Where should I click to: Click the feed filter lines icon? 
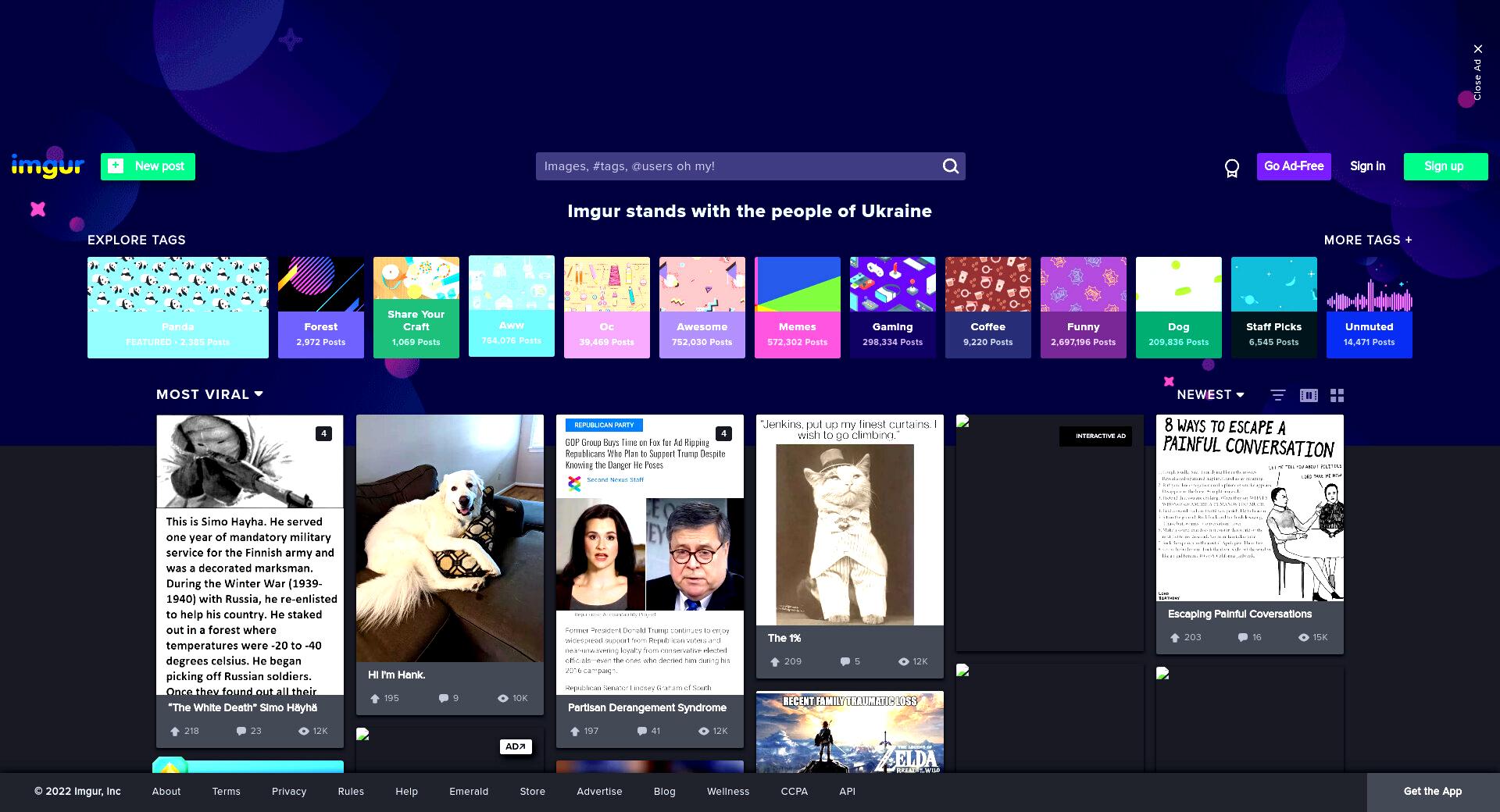pyautogui.click(x=1278, y=395)
